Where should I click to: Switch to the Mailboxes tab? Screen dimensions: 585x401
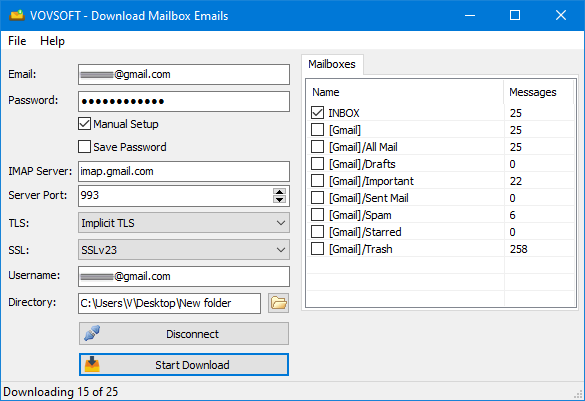click(x=332, y=64)
